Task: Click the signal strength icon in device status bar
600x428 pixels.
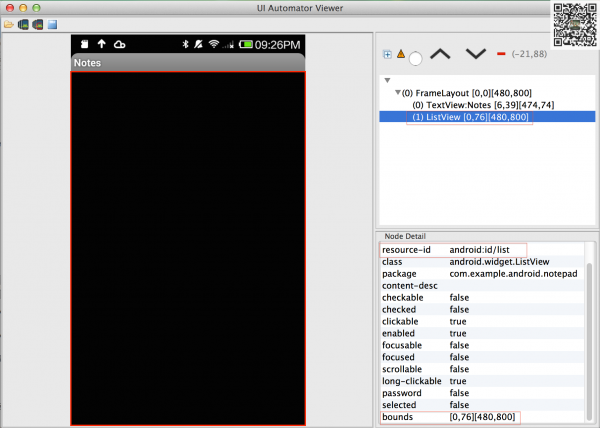Action: (228, 45)
